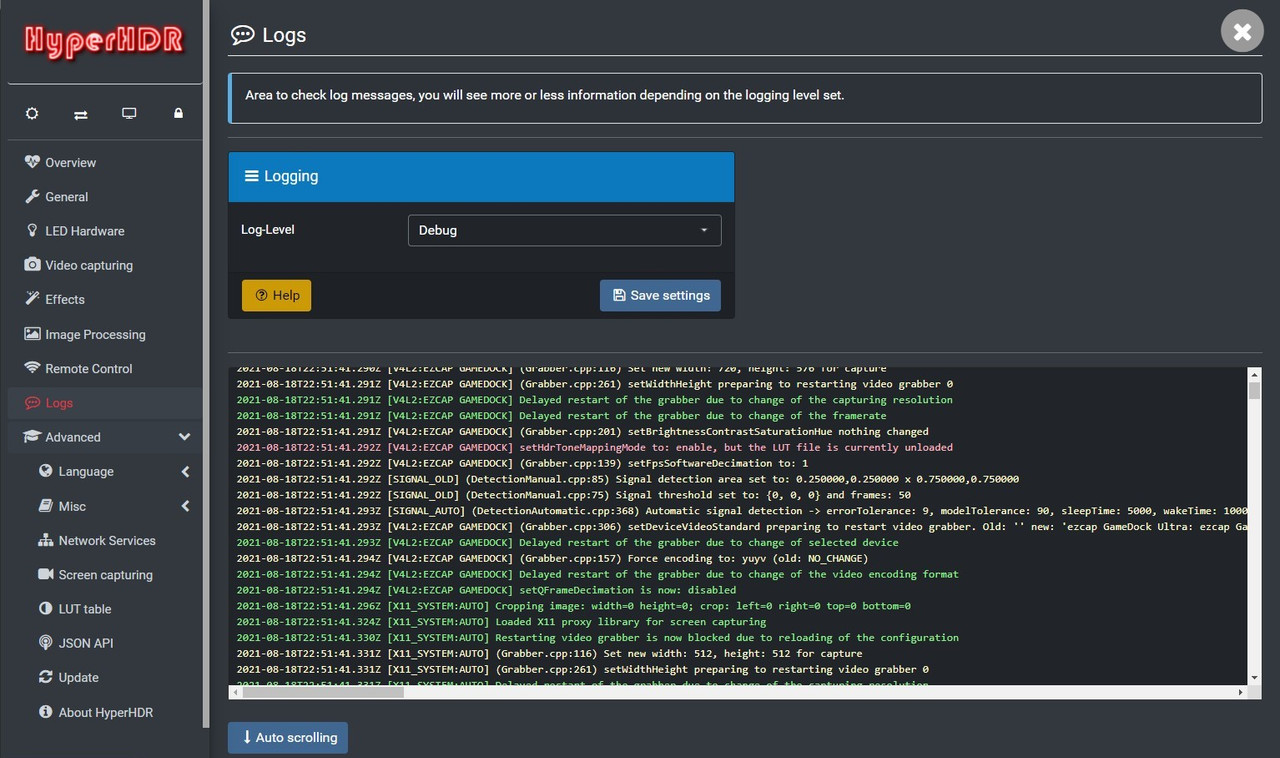Open the brightness settings sun icon
The height and width of the screenshot is (758, 1280).
click(32, 114)
